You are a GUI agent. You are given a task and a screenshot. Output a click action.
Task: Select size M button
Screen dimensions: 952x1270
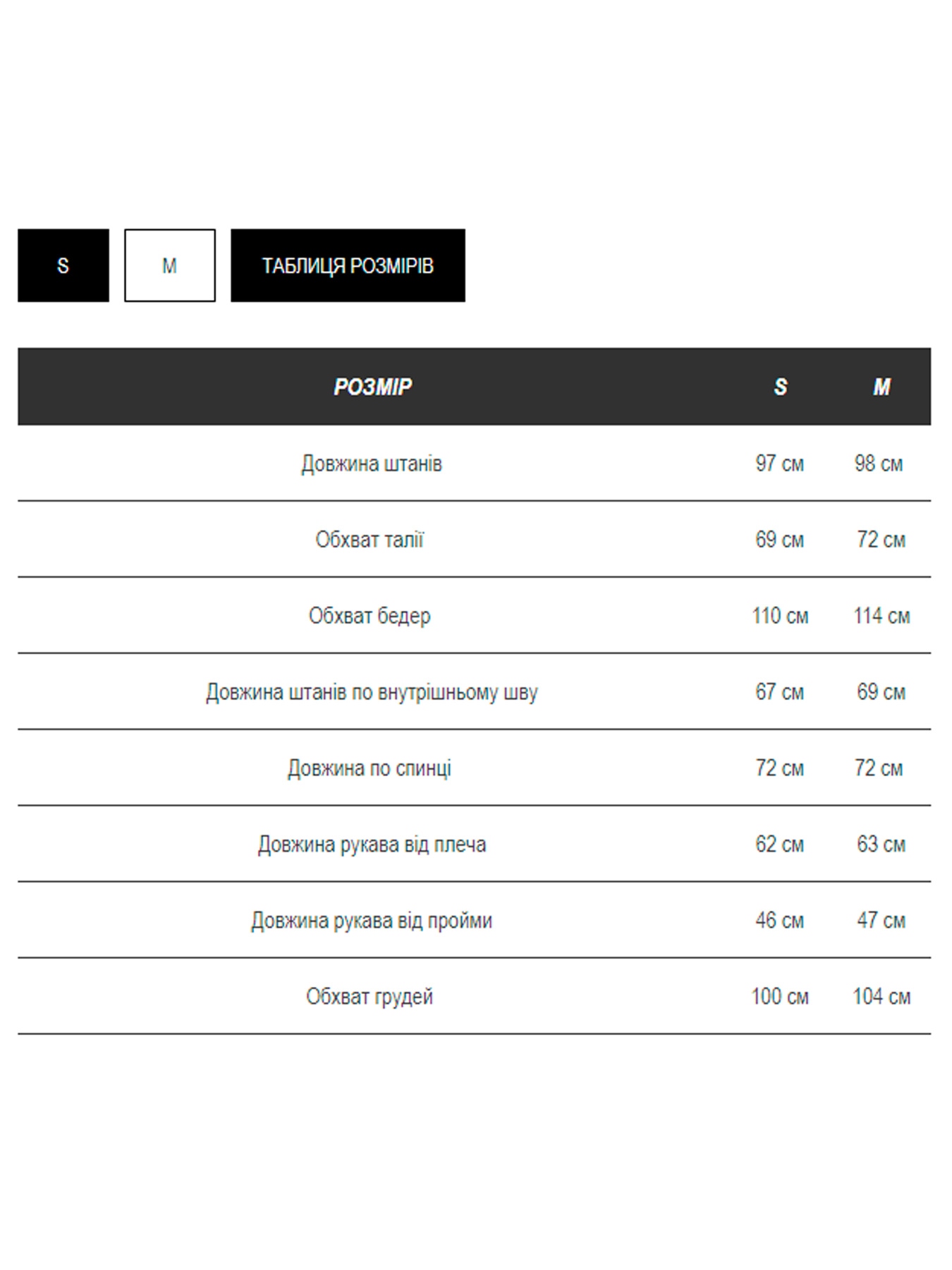[x=170, y=265]
